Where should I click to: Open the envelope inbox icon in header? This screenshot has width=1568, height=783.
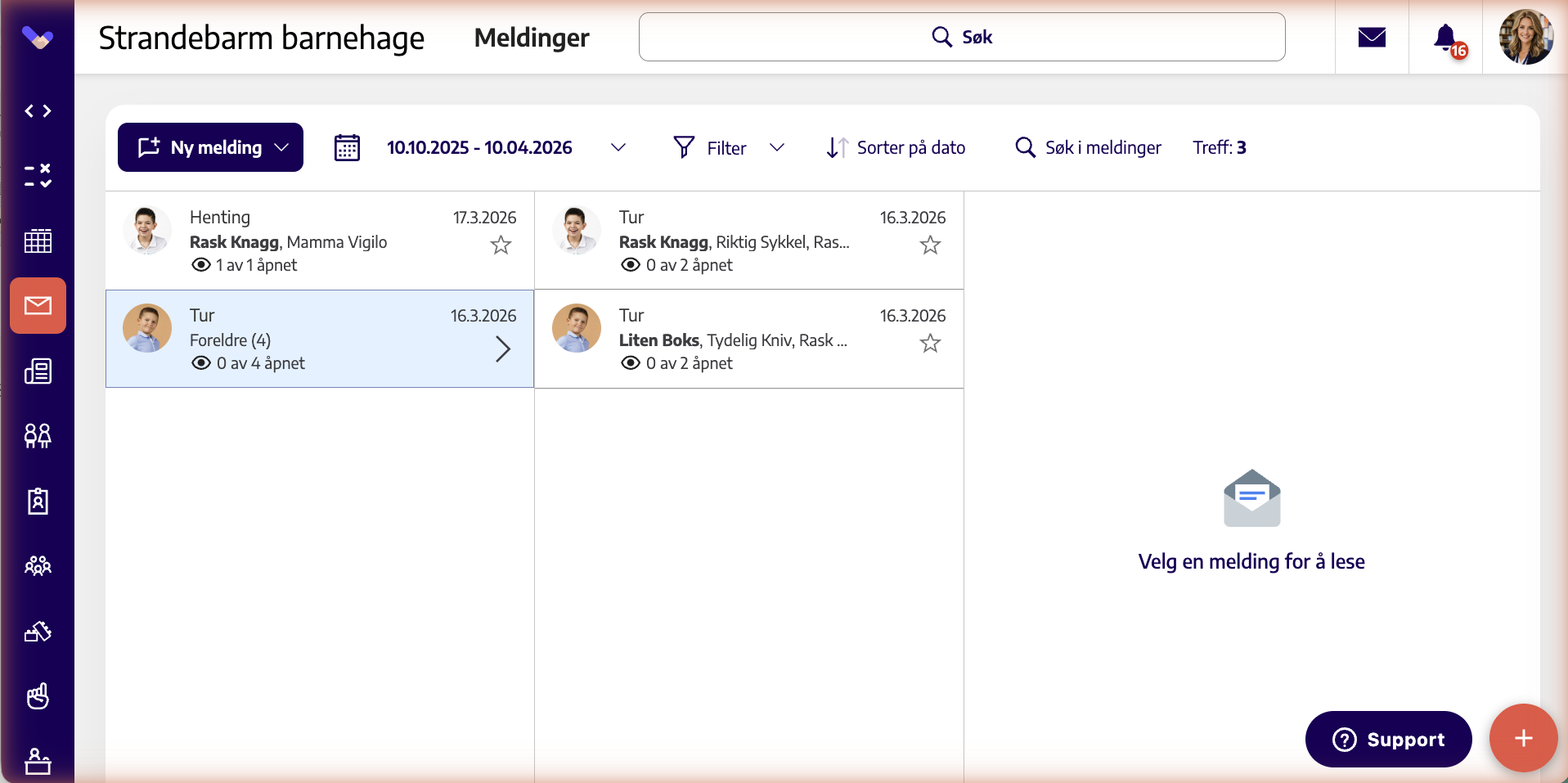1372,38
